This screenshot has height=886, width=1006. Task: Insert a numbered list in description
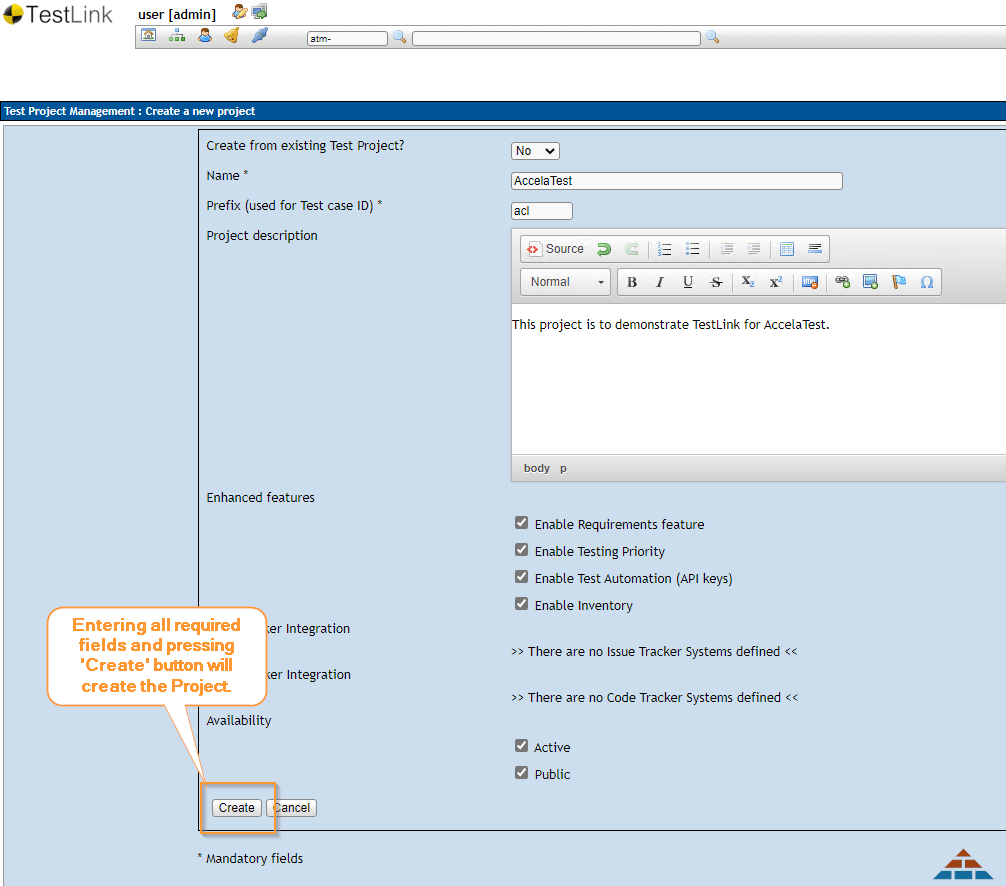(x=664, y=249)
